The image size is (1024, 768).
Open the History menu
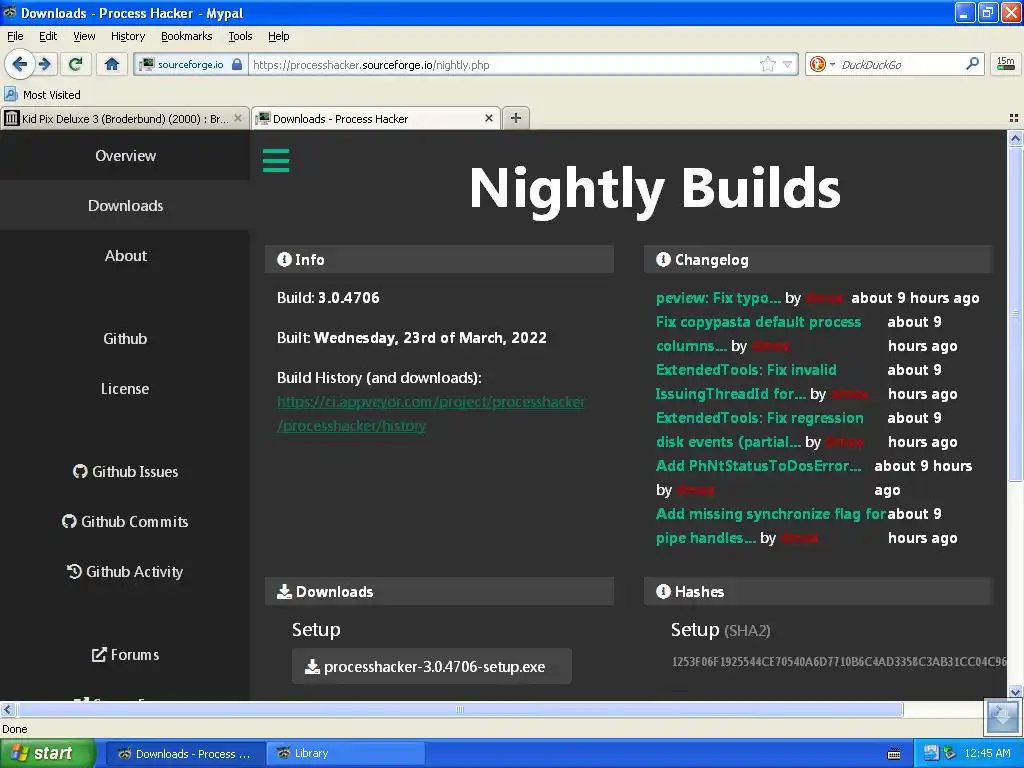tap(127, 36)
